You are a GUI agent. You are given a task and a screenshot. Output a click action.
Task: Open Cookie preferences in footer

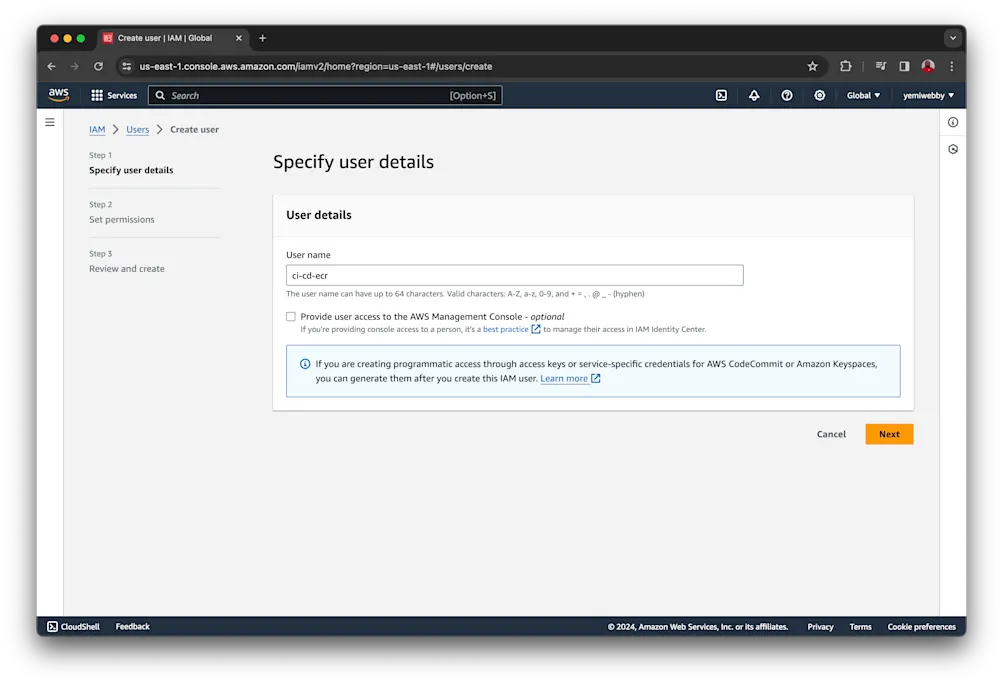click(921, 627)
